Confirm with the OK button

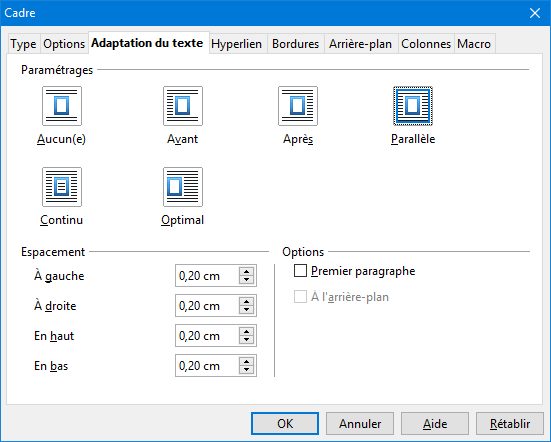pos(285,423)
